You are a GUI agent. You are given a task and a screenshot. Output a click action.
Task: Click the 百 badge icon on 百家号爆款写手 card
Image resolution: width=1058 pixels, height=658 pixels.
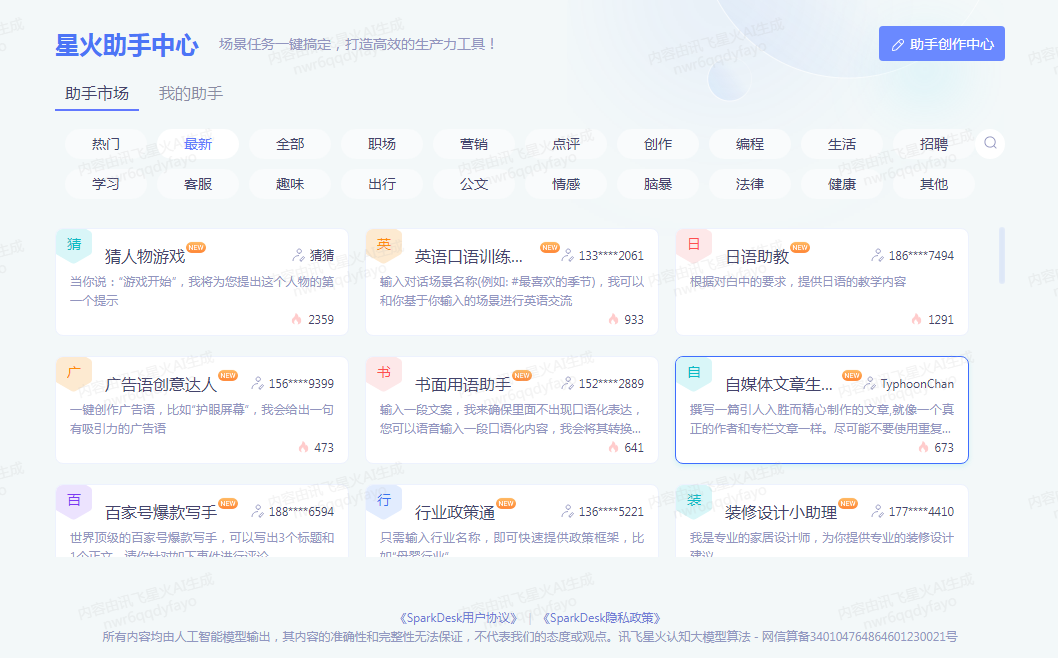74,500
